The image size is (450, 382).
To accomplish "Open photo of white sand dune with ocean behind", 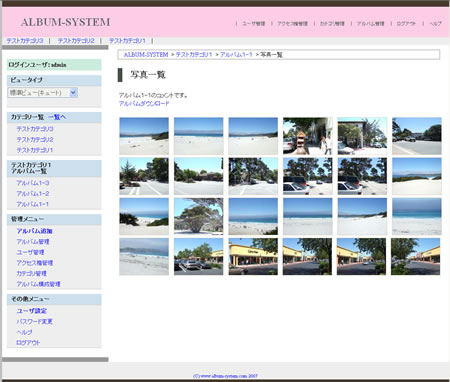I will click(x=417, y=176).
